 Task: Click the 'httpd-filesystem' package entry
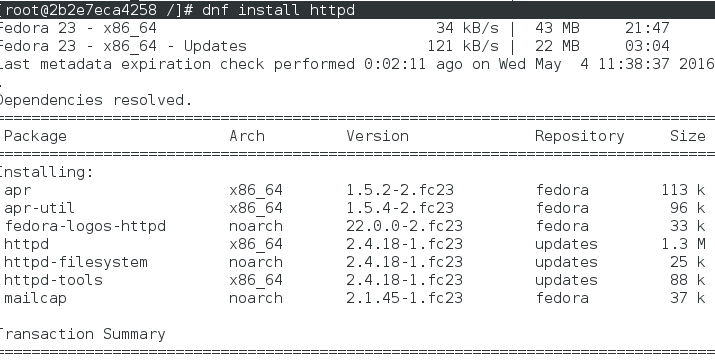tap(76, 262)
